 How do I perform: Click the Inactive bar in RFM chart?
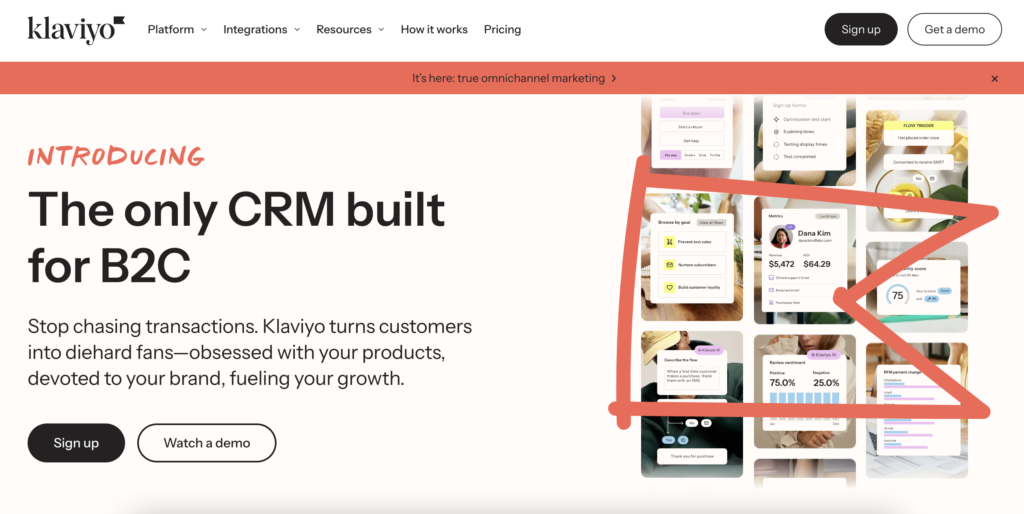coord(905,446)
